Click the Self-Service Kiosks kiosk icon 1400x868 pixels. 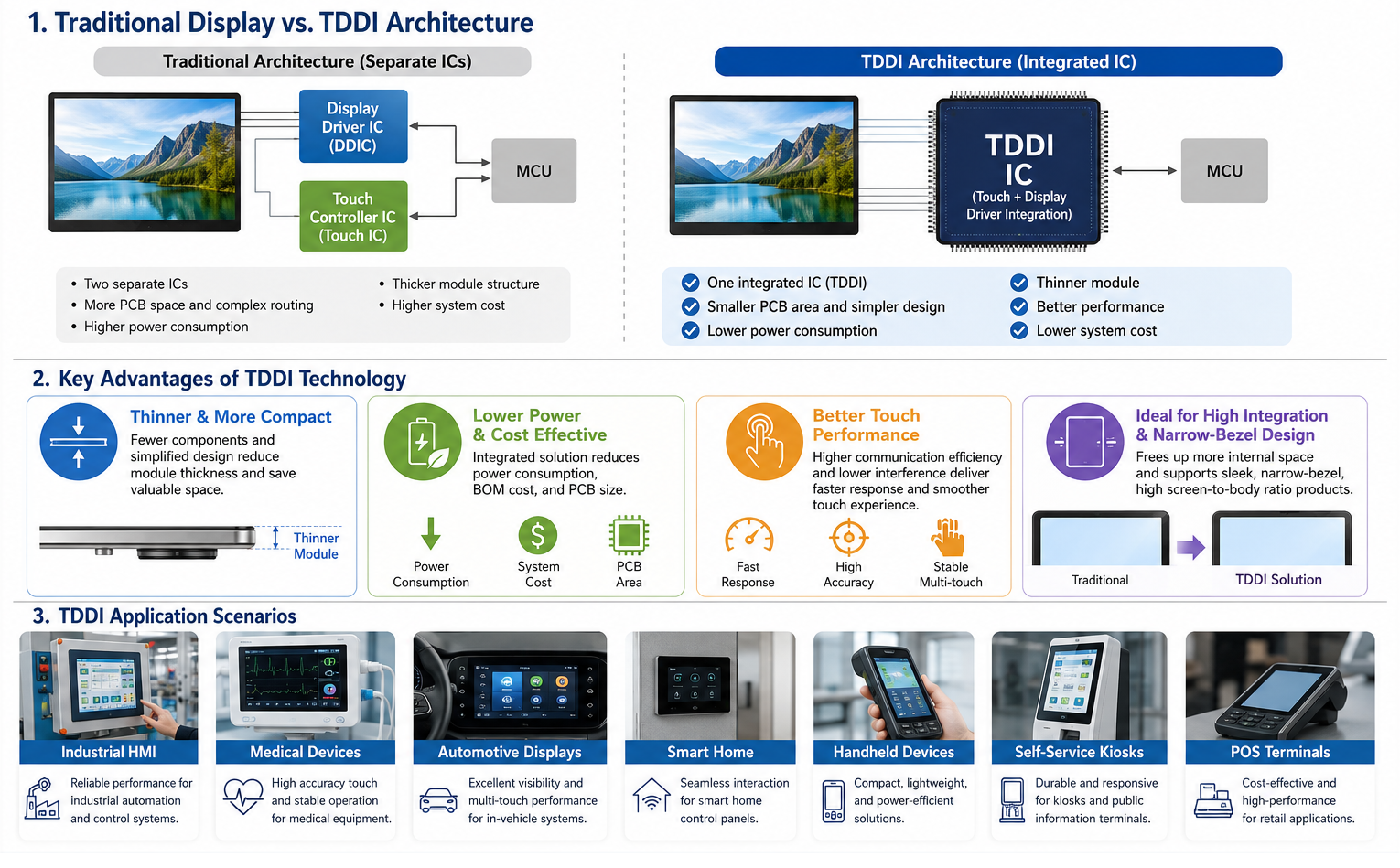point(1011,800)
